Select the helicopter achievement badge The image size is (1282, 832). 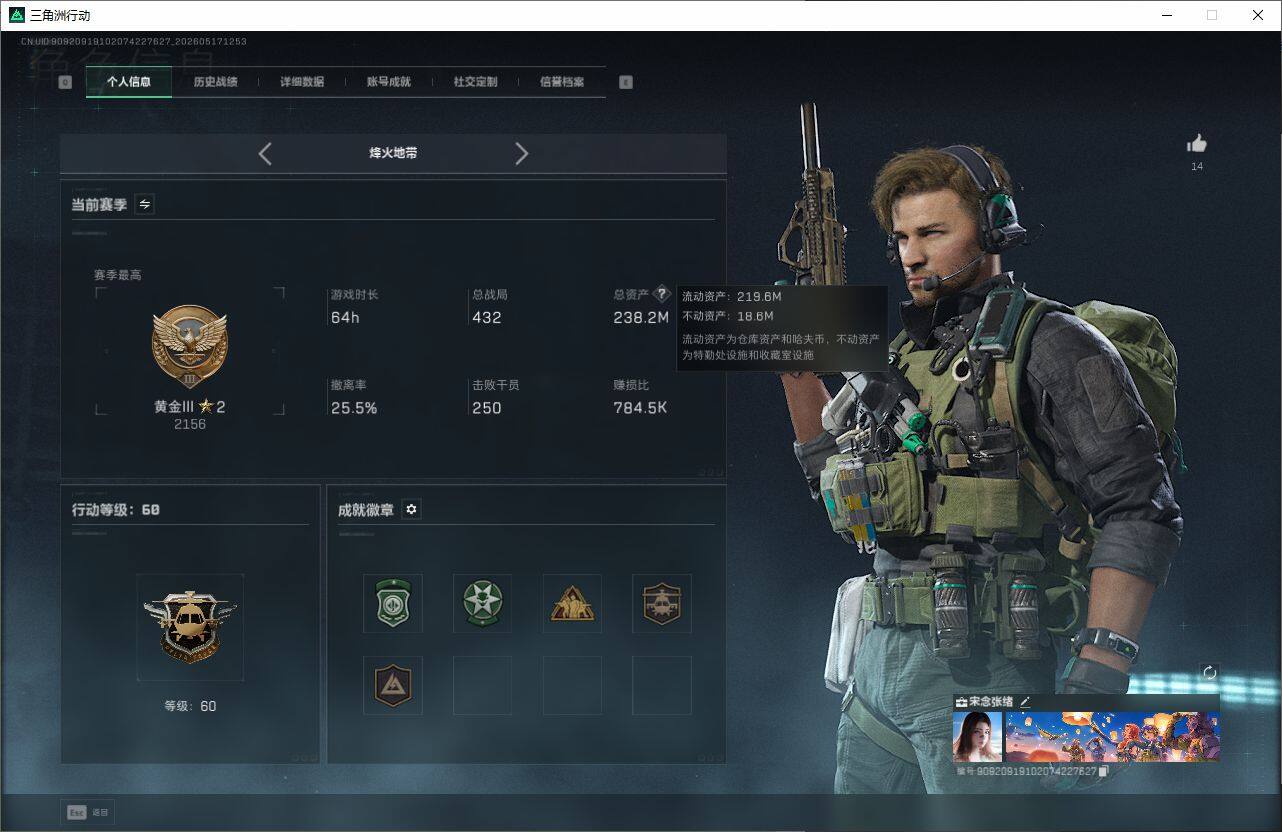pyautogui.click(x=662, y=603)
